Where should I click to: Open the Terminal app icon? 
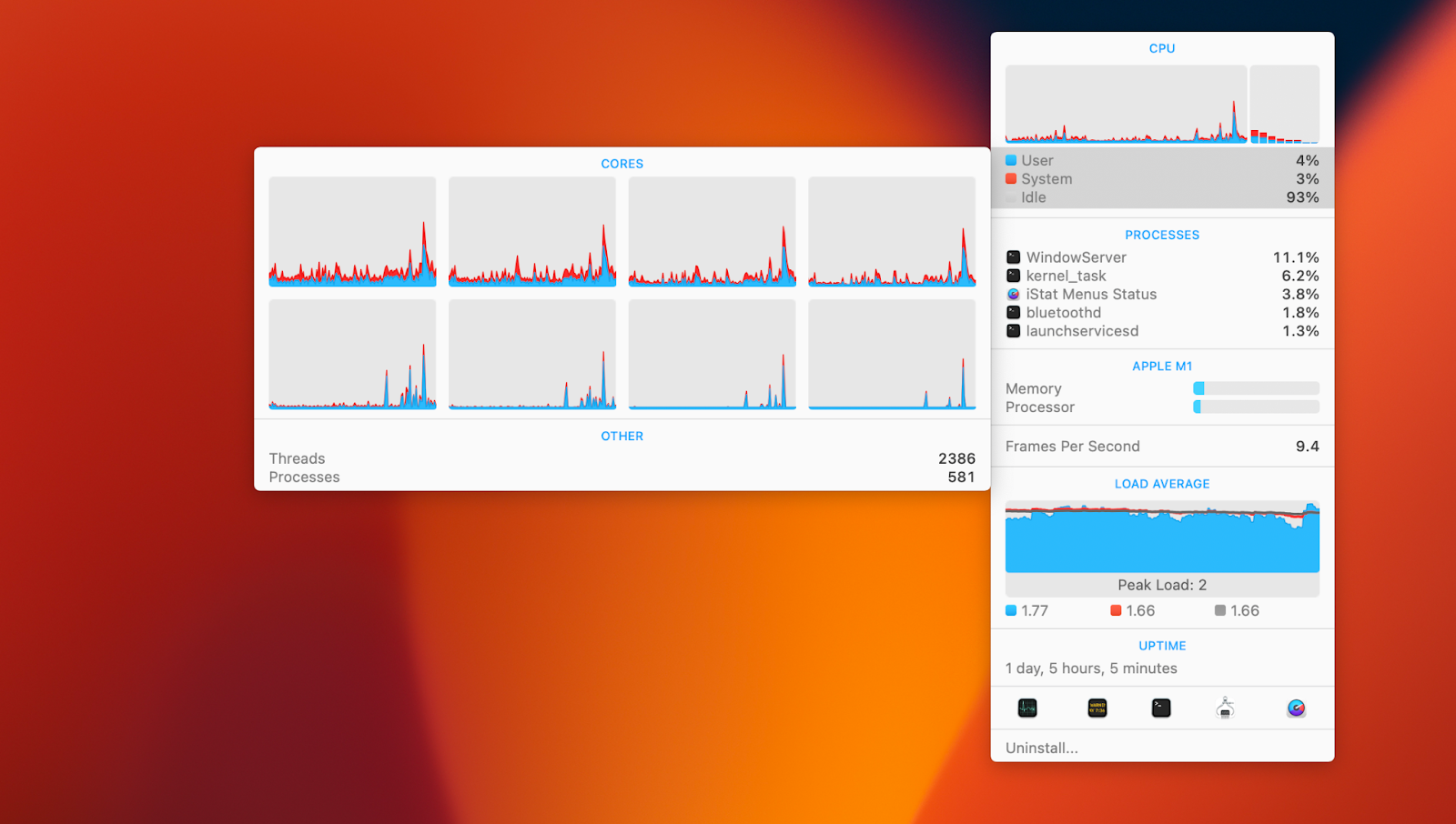pyautogui.click(x=1161, y=708)
